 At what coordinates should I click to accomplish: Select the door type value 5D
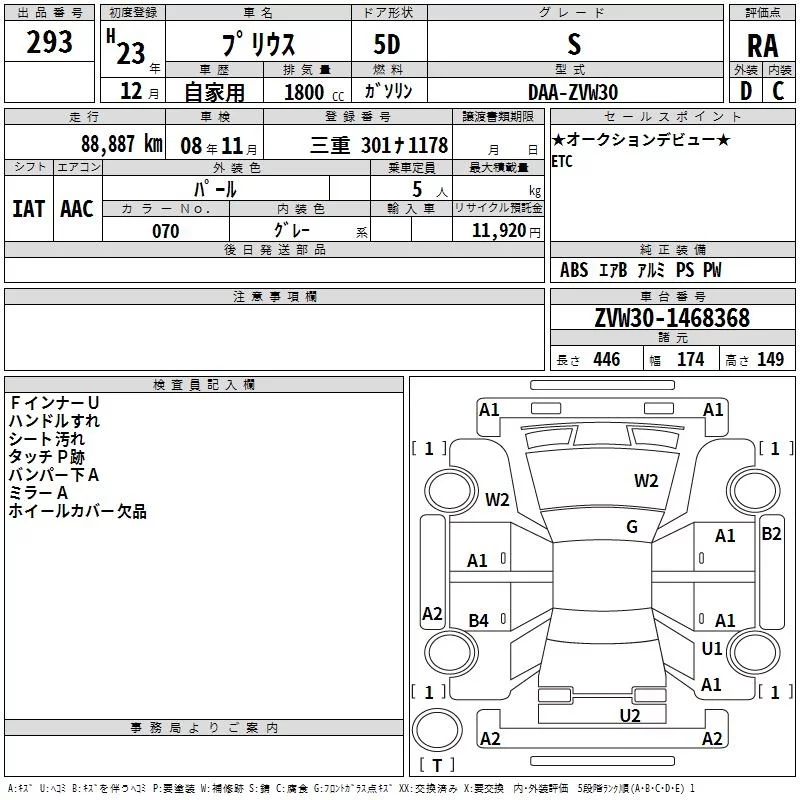coord(387,44)
